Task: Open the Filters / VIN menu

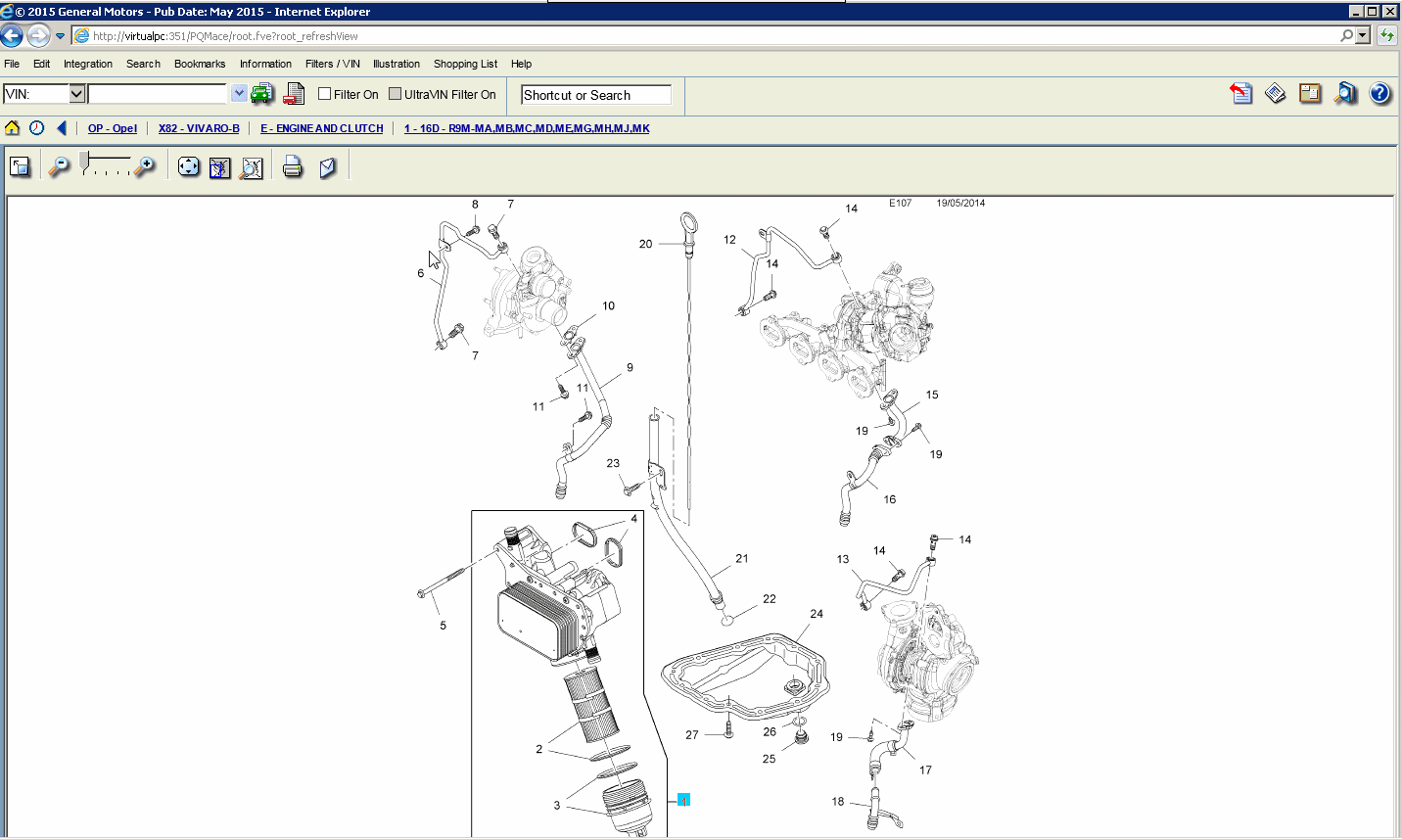Action: click(332, 64)
